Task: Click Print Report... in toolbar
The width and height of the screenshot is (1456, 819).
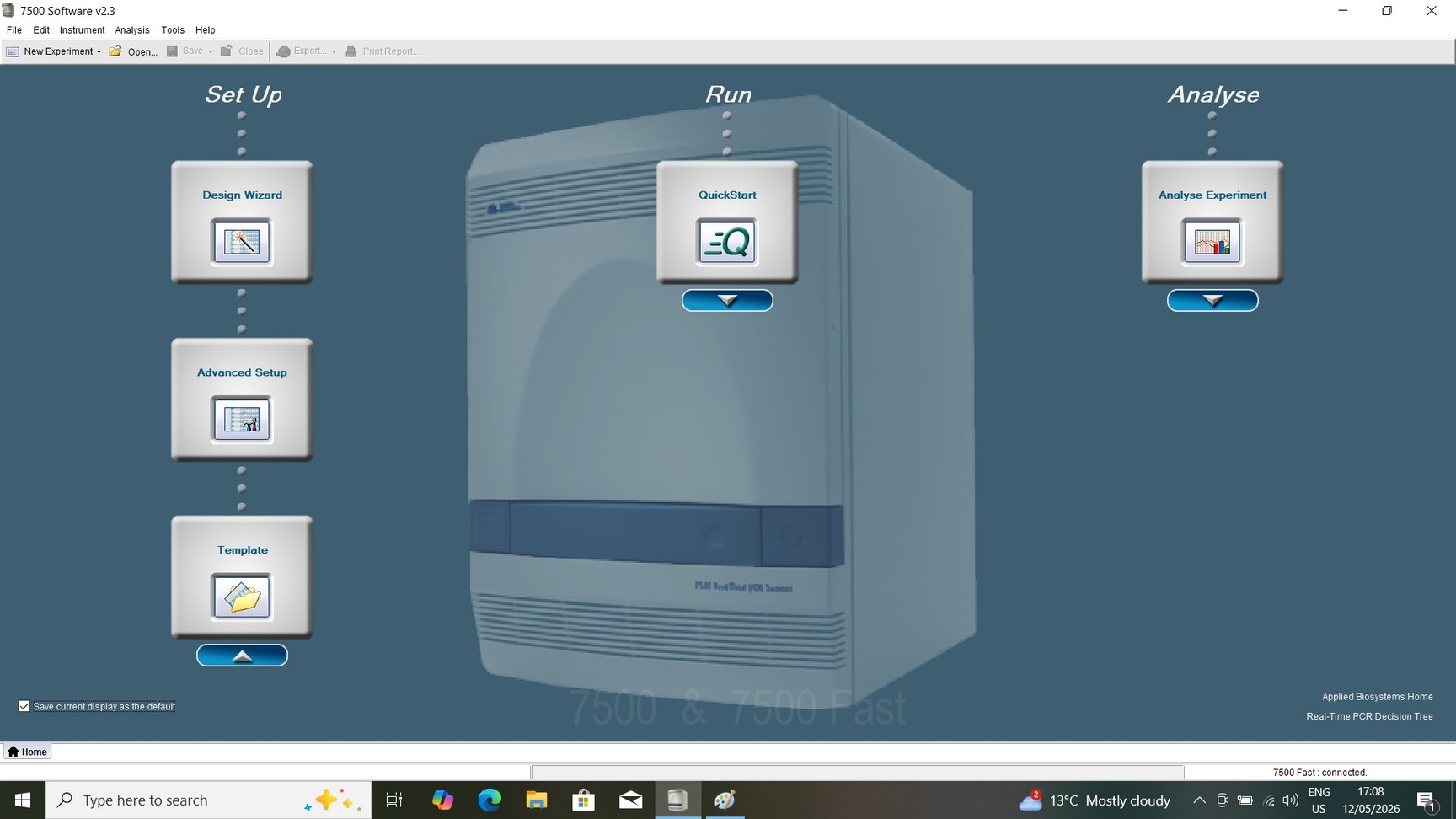Action: coord(382,51)
